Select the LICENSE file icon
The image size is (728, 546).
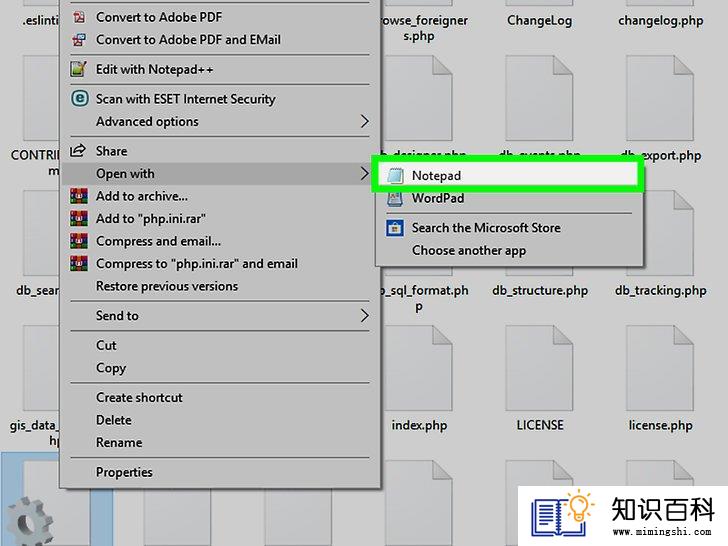click(540, 368)
